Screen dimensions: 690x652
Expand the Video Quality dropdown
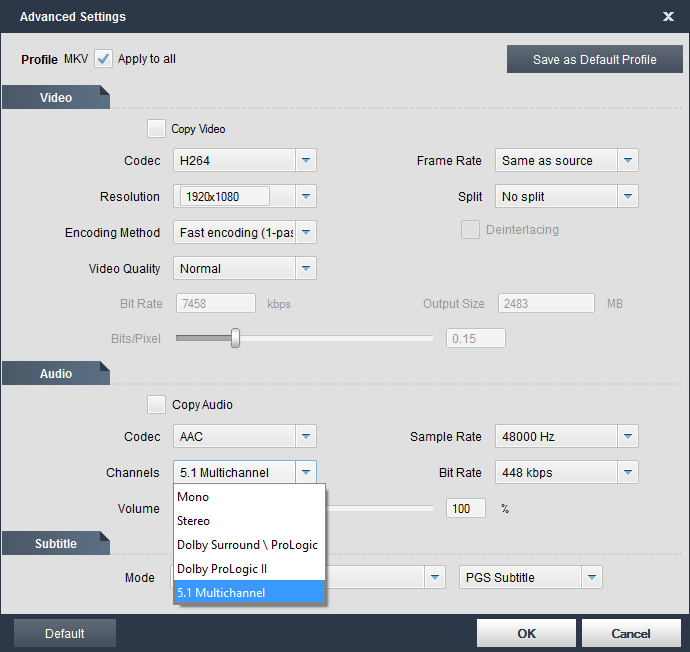click(x=306, y=269)
